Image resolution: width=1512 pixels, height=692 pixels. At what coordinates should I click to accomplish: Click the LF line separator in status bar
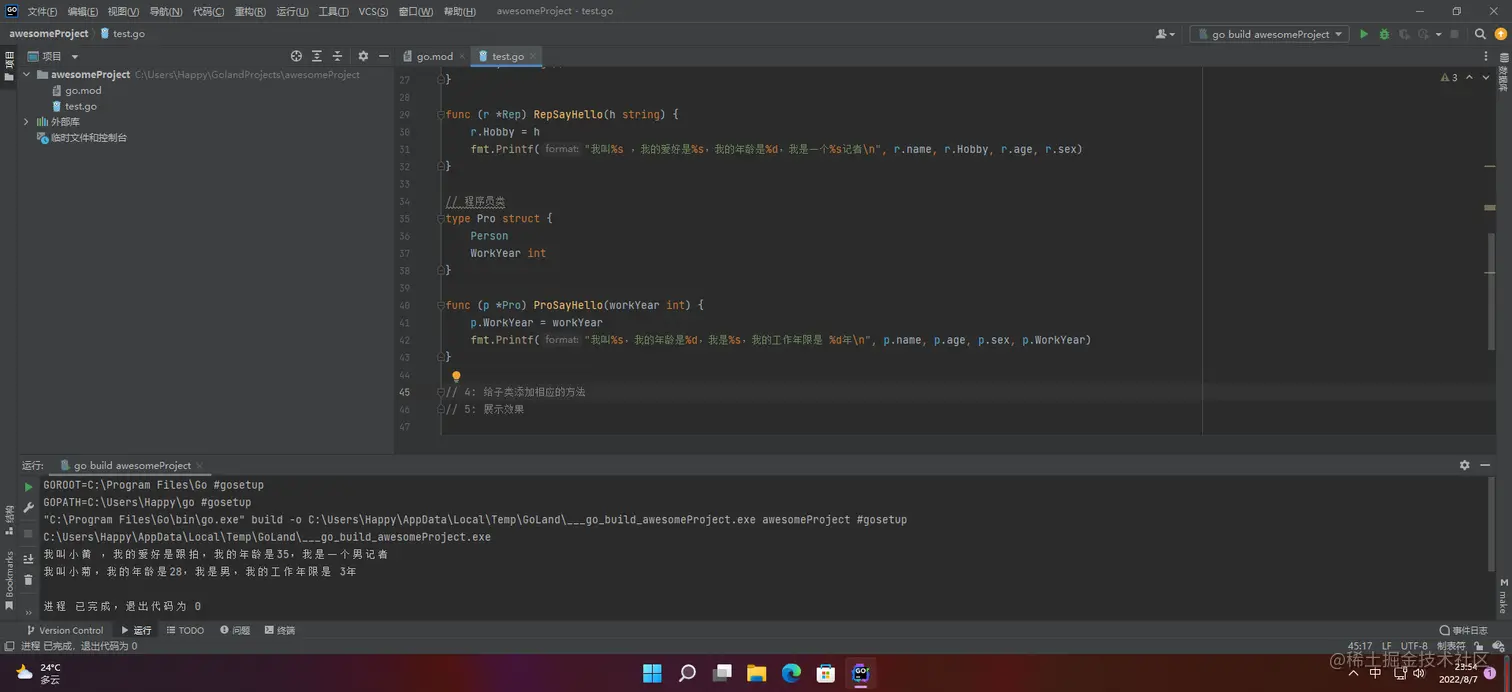[1387, 646]
